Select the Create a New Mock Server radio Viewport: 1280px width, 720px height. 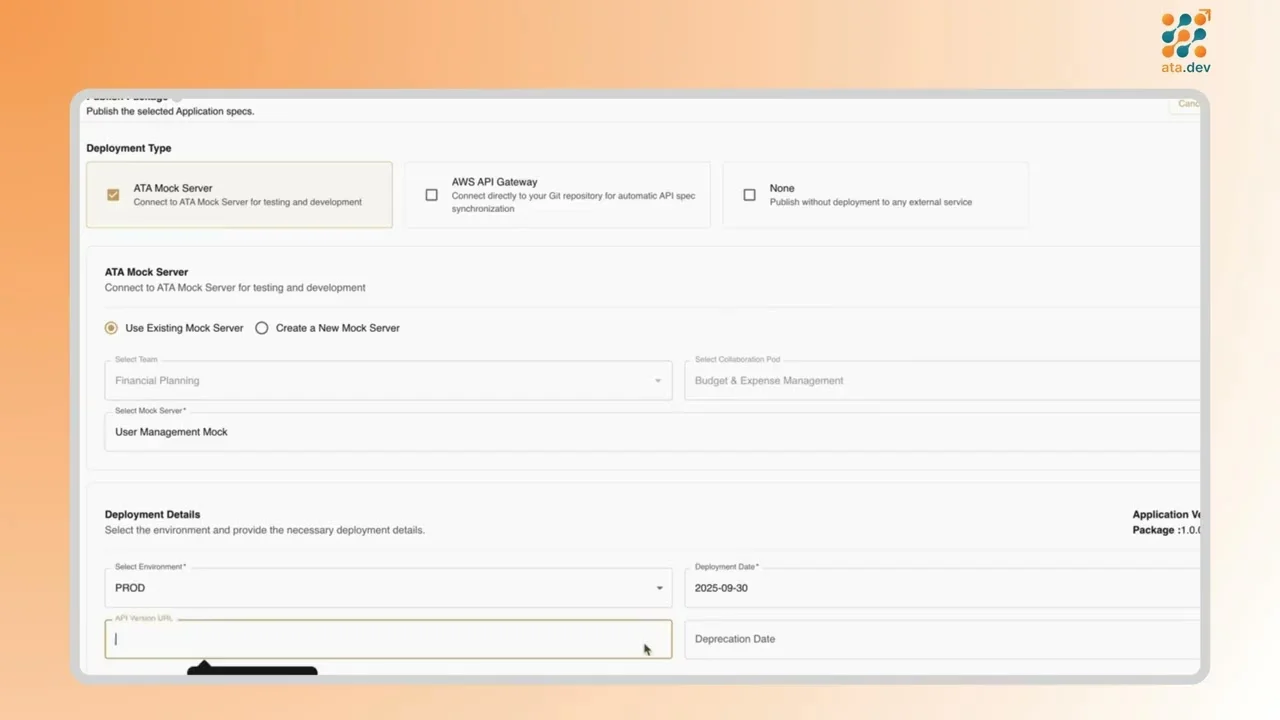click(x=262, y=328)
